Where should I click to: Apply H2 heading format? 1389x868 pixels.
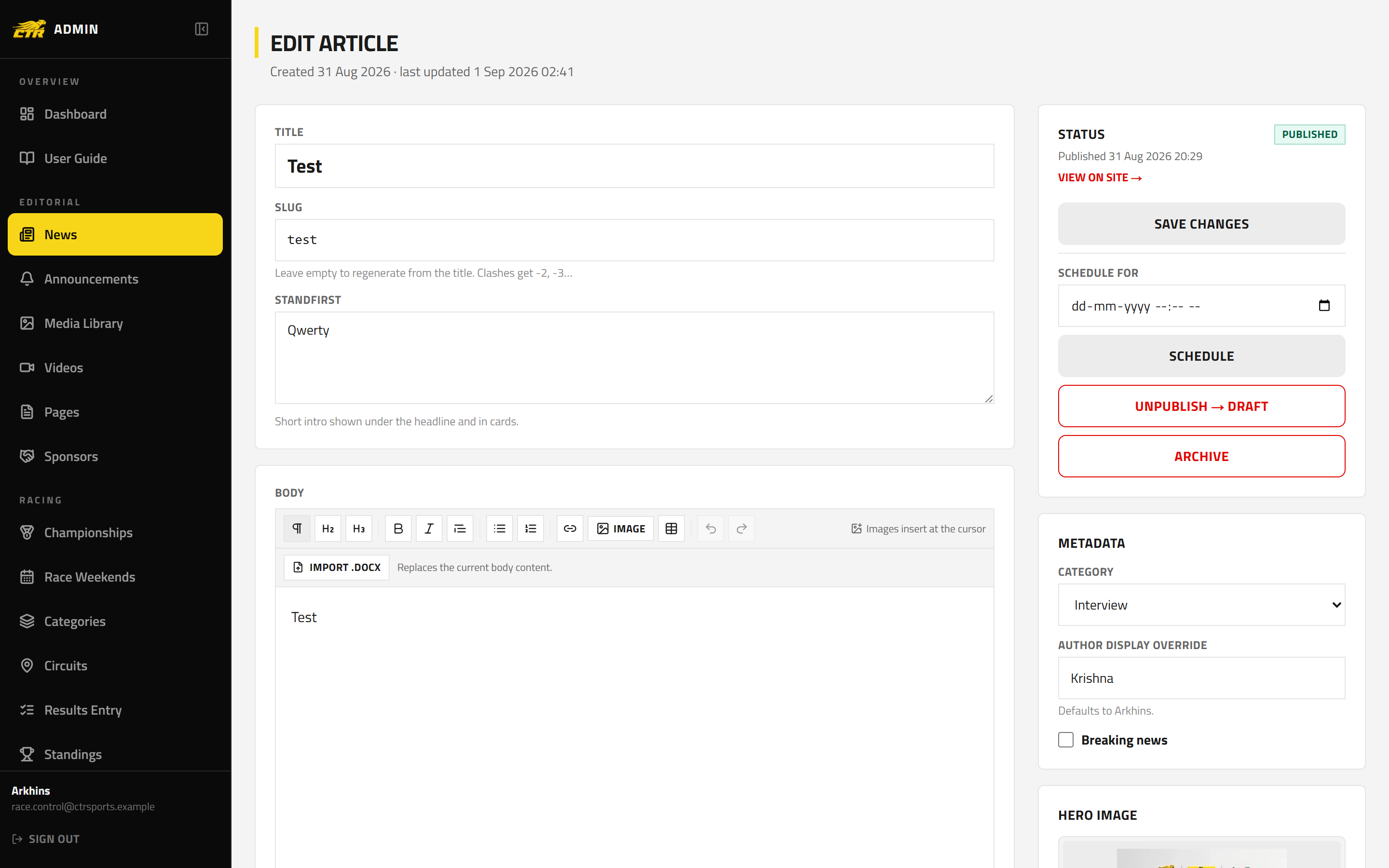[328, 528]
